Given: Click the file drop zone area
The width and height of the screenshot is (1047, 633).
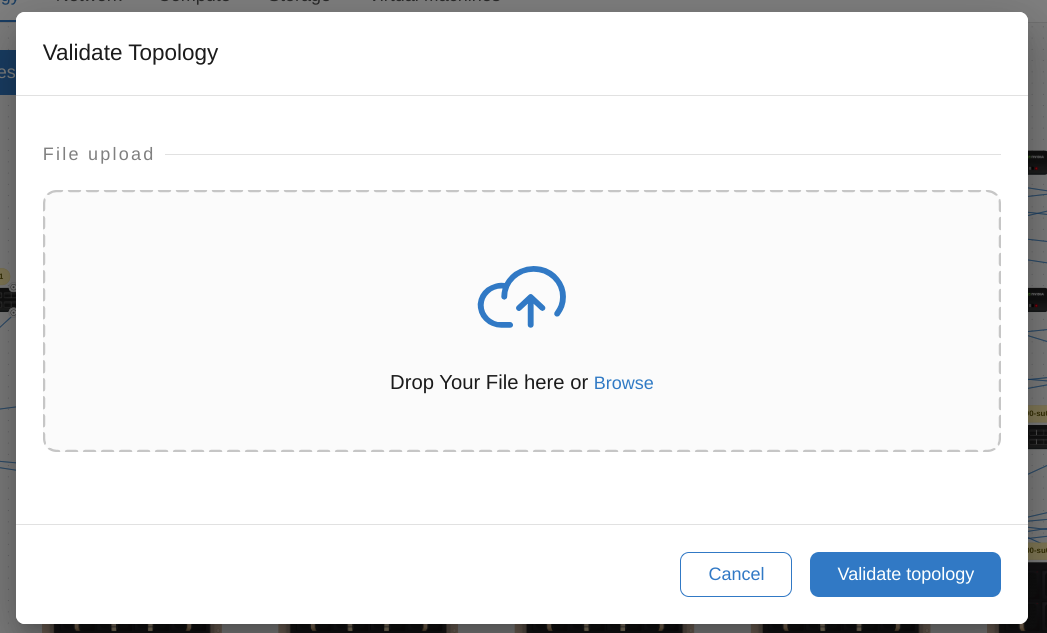Looking at the screenshot, I should click(521, 321).
